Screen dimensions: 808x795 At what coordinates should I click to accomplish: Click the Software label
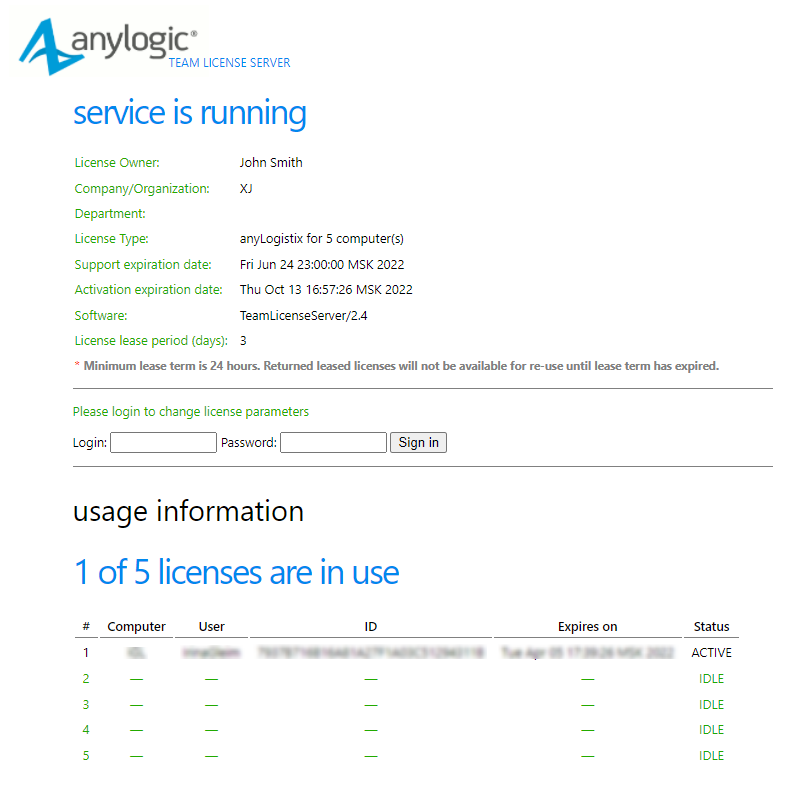pos(100,316)
